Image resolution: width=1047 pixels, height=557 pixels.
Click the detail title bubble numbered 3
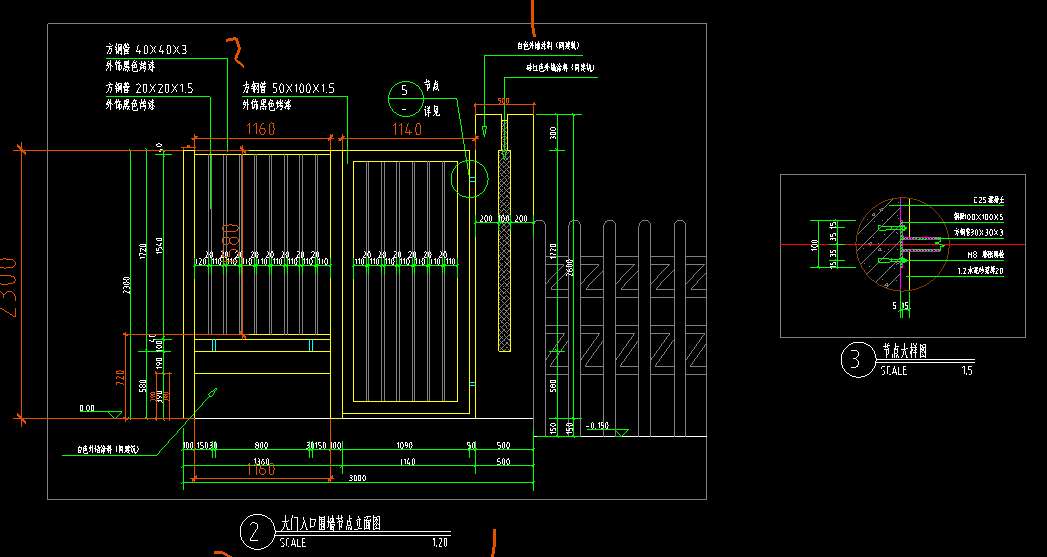[855, 360]
